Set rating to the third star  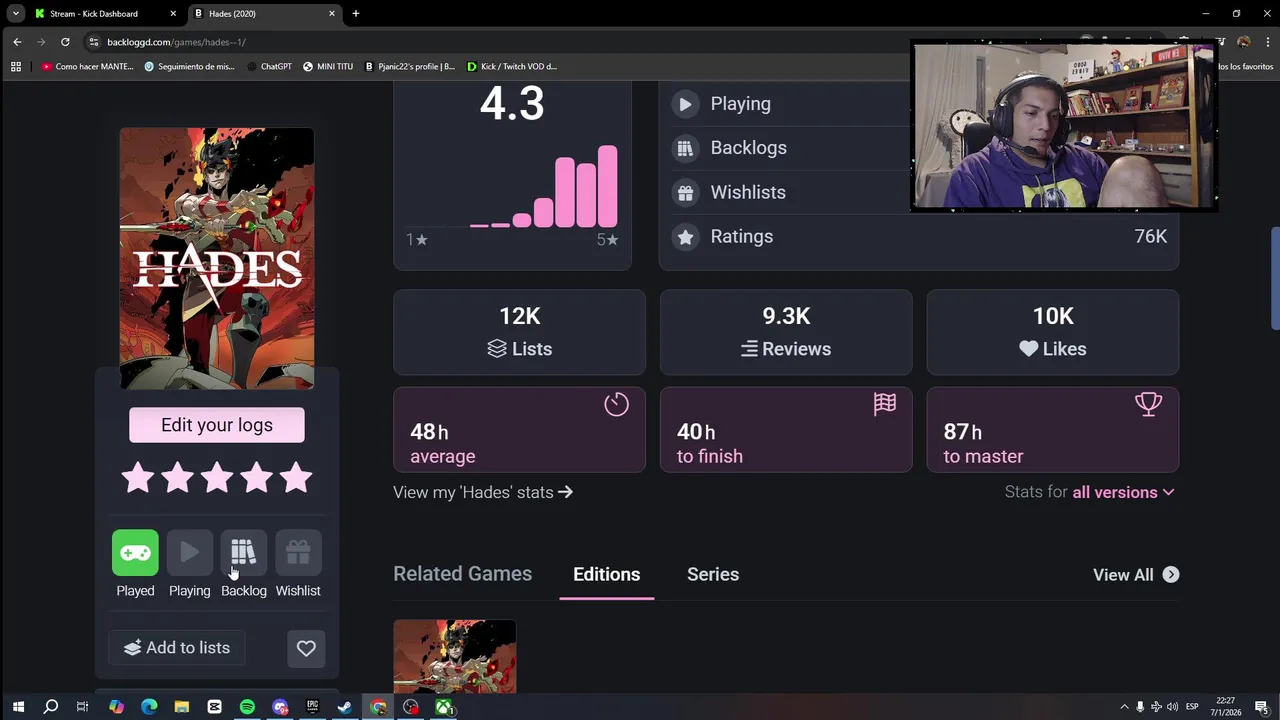[217, 478]
